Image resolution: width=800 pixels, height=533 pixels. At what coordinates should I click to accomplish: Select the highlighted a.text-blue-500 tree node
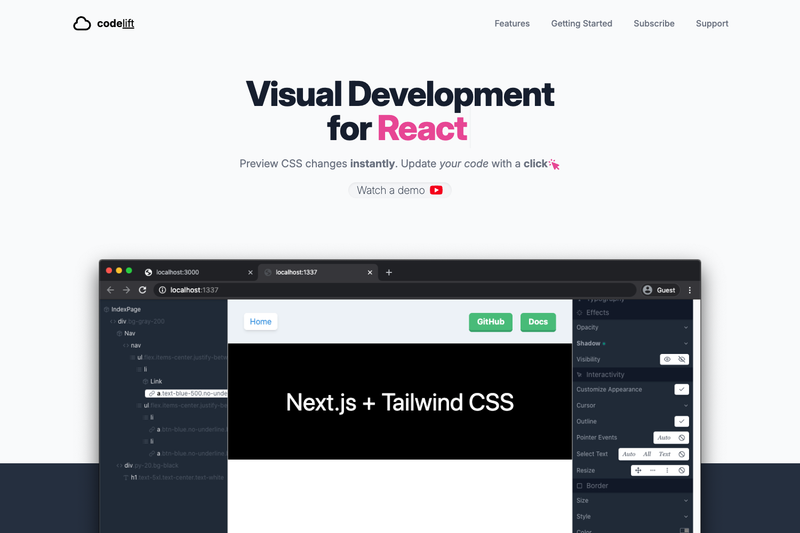[x=186, y=393]
